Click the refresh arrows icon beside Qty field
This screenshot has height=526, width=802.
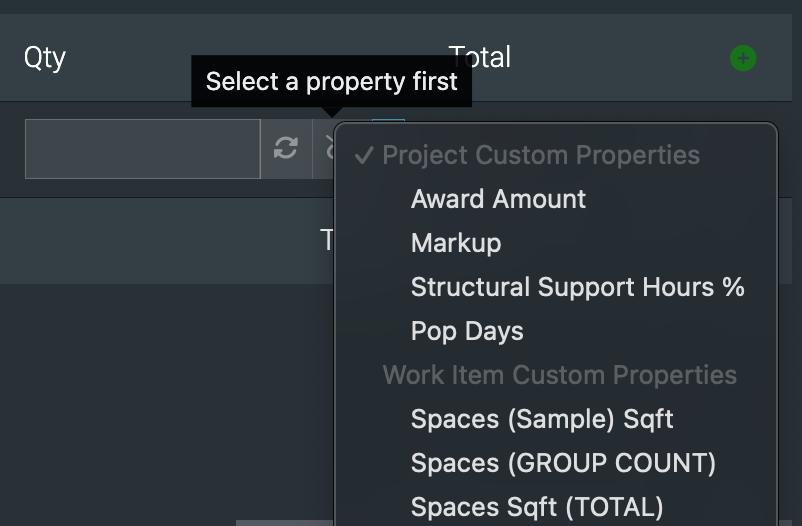click(x=286, y=148)
